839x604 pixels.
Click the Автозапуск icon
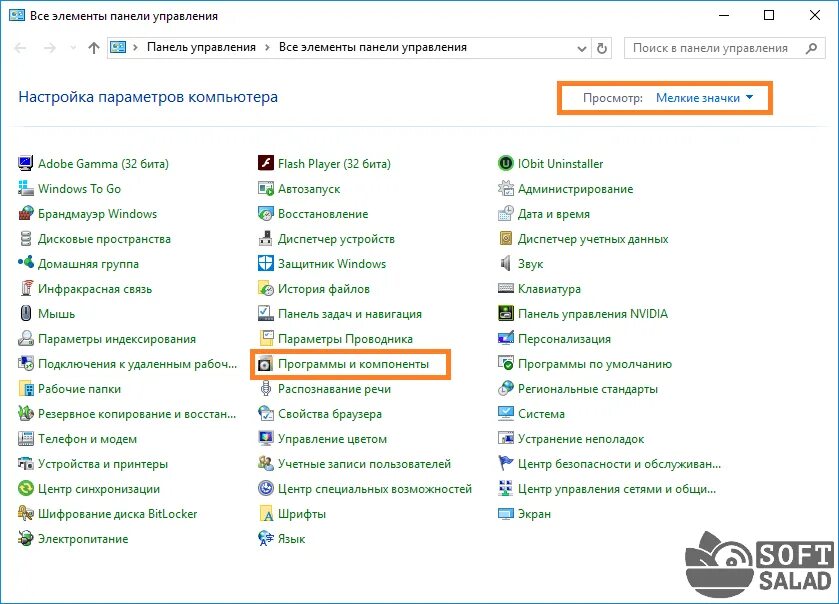click(x=265, y=188)
